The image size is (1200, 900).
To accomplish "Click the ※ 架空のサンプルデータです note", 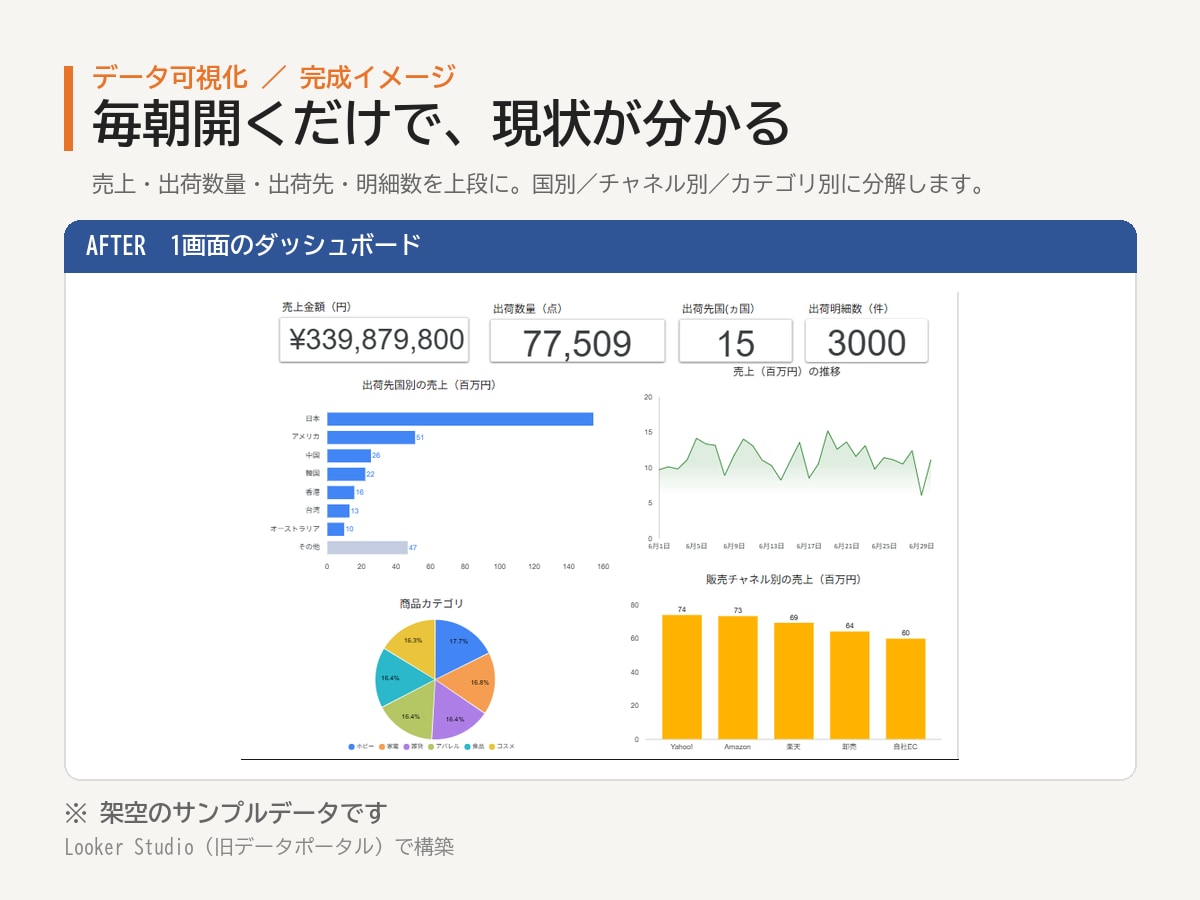I will (225, 812).
